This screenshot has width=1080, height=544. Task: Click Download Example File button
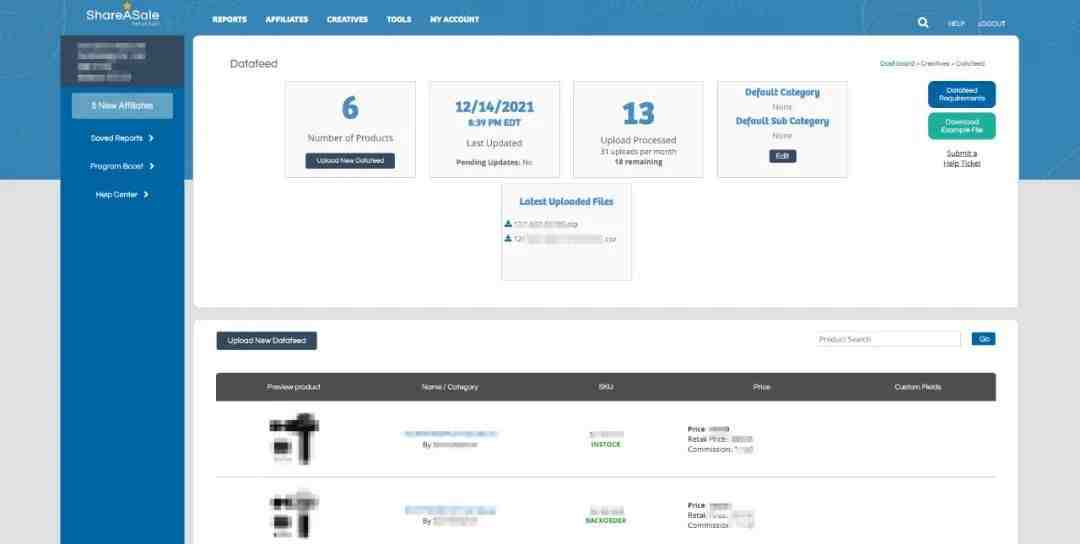click(x=961, y=126)
